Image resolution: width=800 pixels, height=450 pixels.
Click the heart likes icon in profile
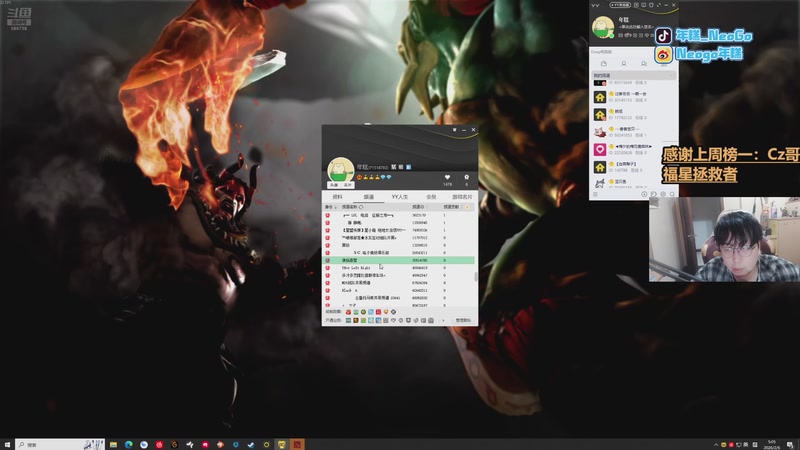pos(447,178)
